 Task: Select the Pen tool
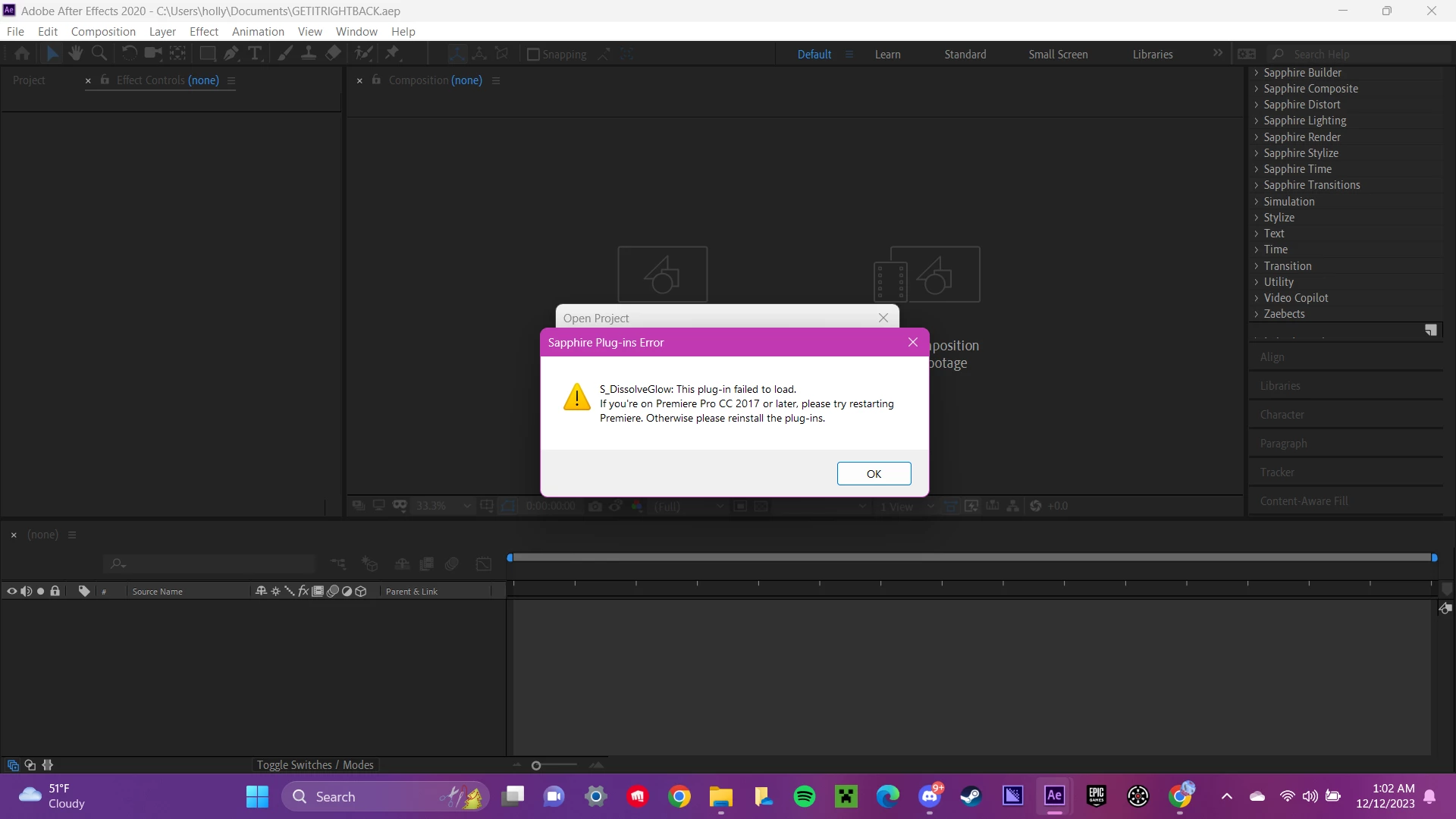(x=231, y=53)
